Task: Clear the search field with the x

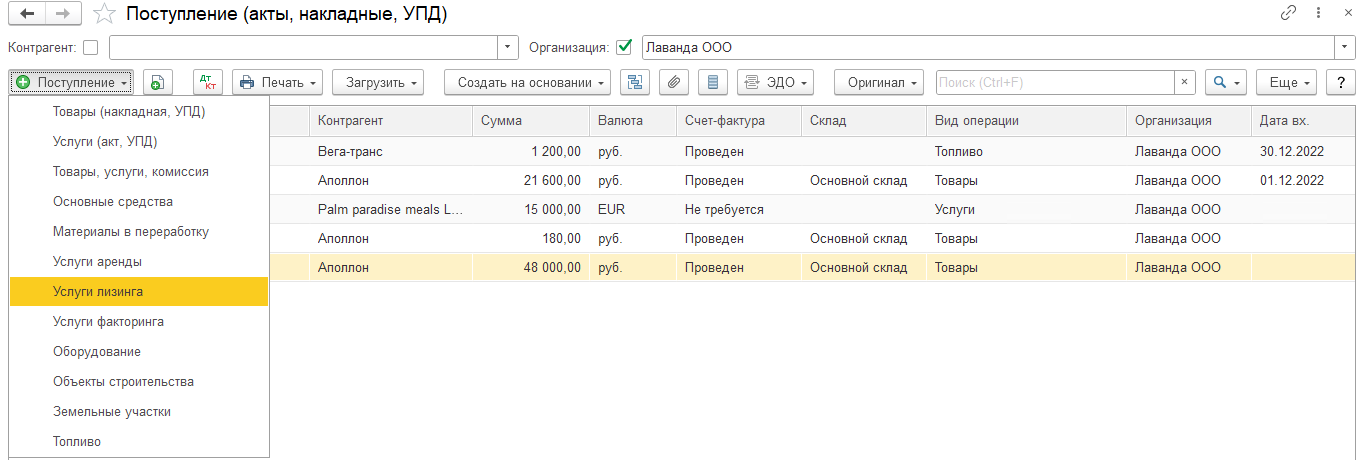Action: (1184, 82)
